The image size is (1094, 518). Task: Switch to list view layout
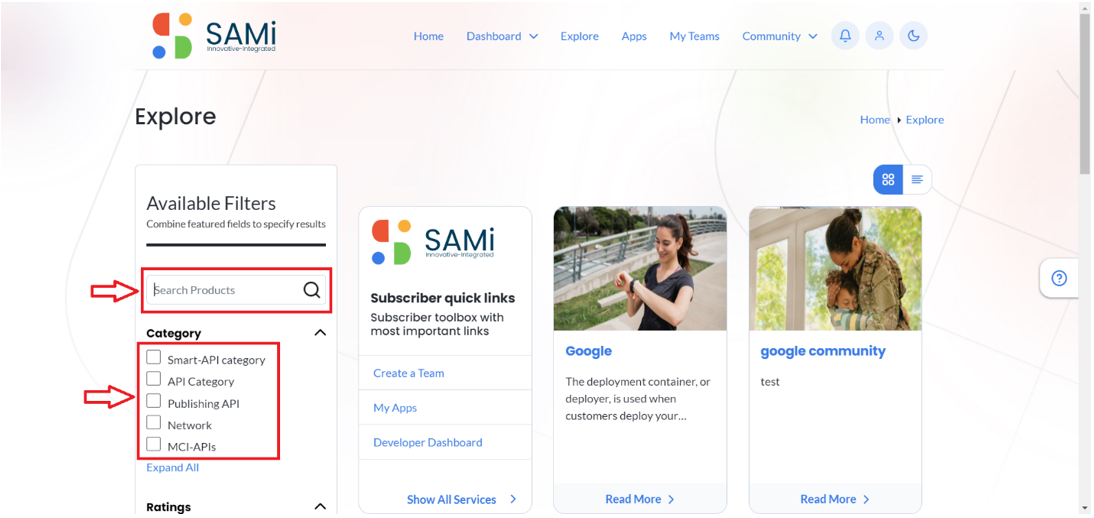[917, 179]
